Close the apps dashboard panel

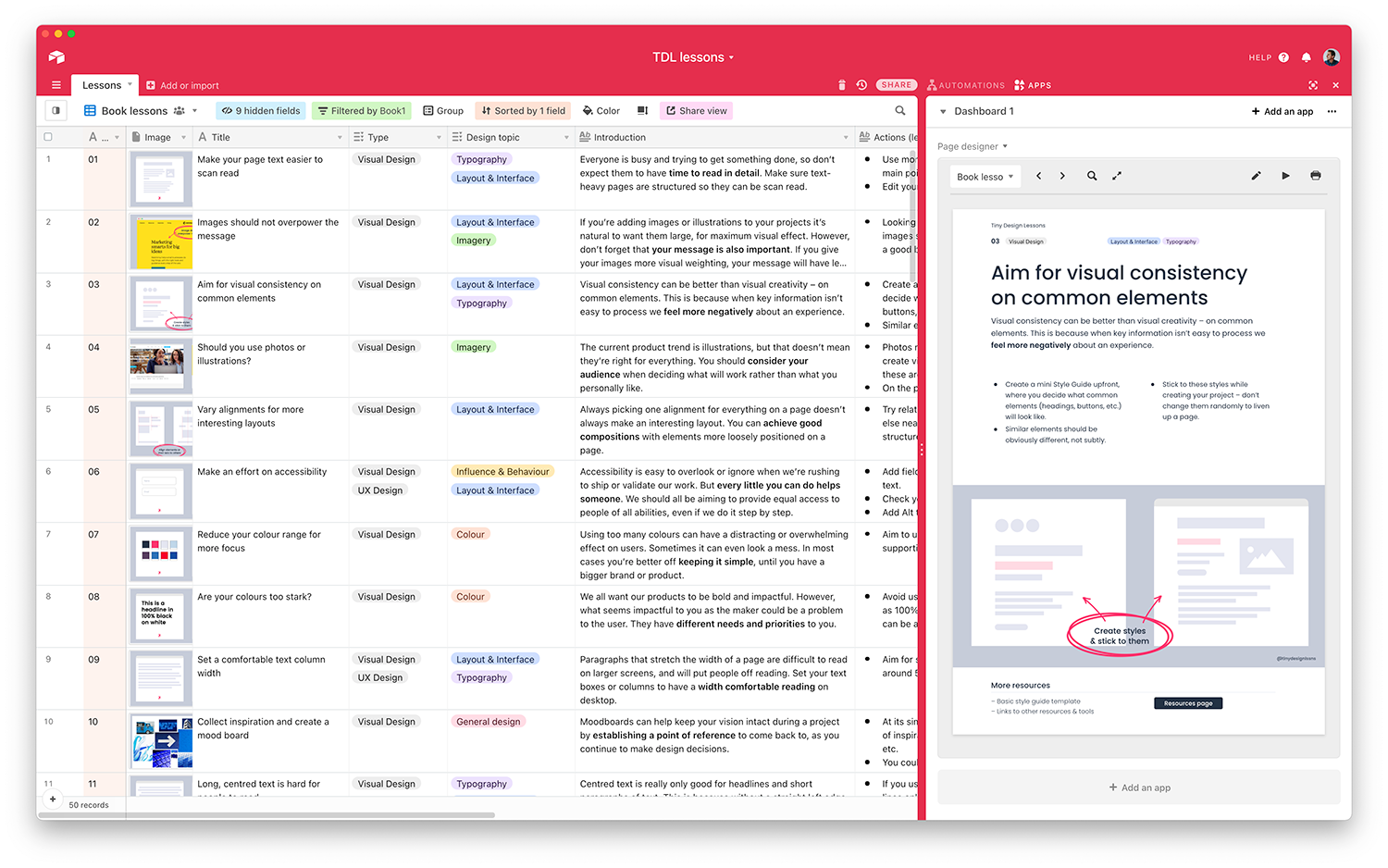coord(1335,85)
